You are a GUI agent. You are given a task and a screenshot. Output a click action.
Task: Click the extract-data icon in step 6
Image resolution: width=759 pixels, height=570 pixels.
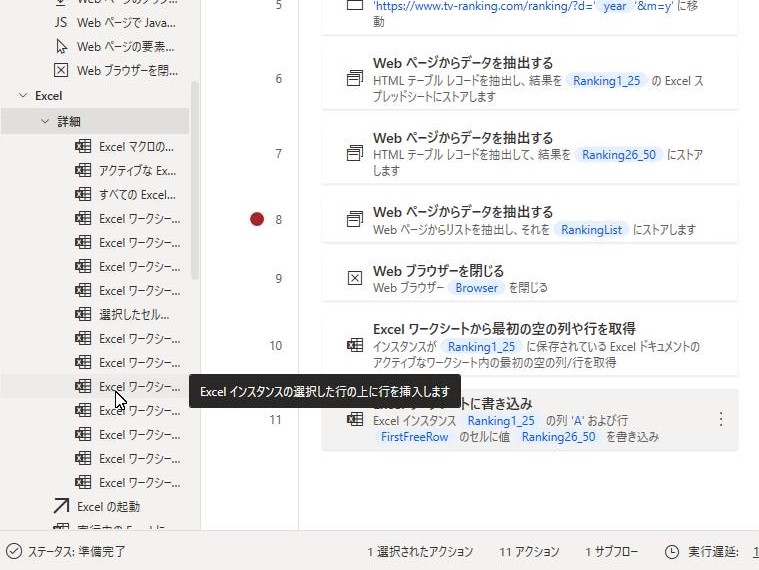pos(355,78)
